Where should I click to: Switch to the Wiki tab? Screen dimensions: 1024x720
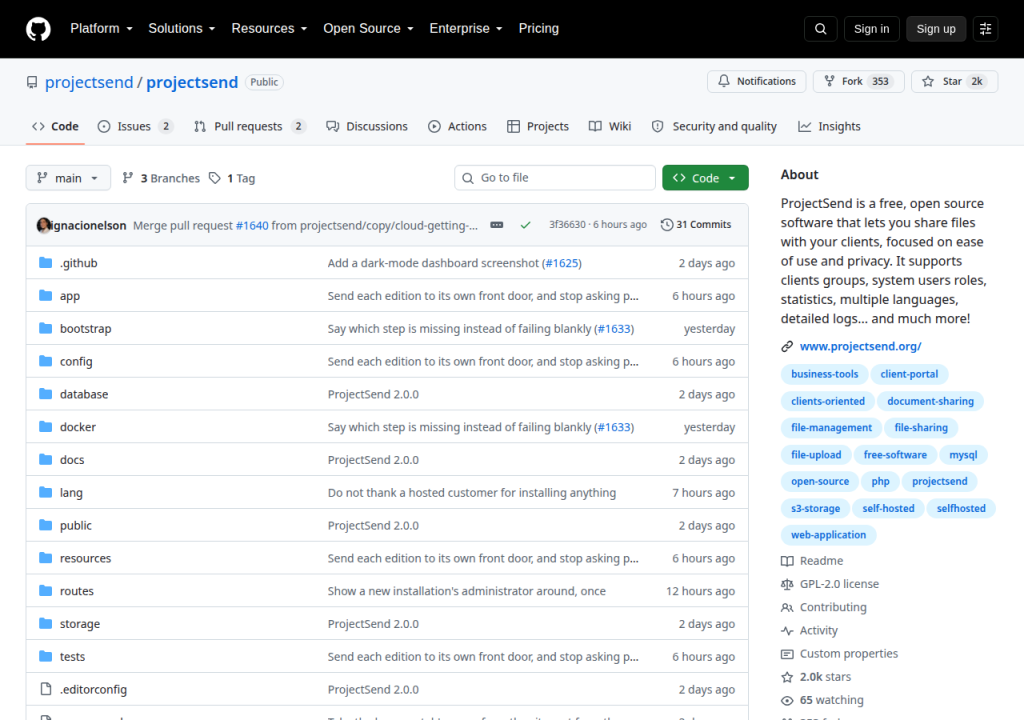click(610, 126)
